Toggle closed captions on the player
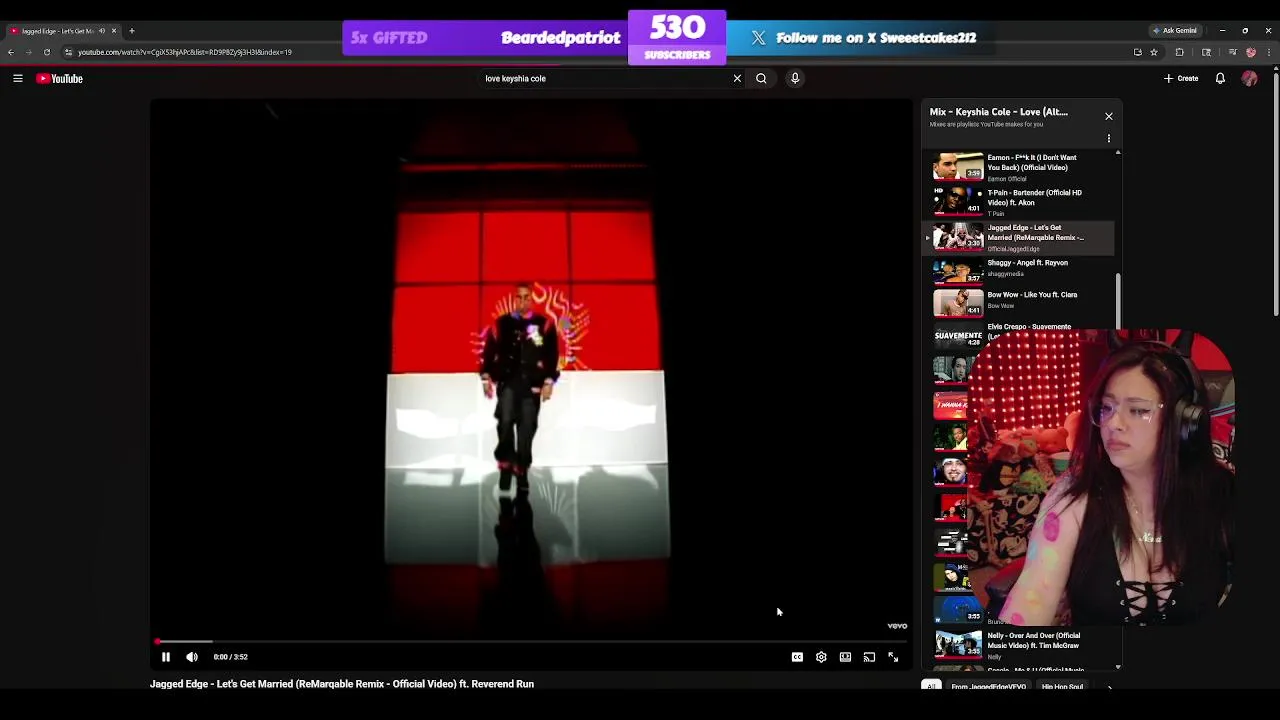The image size is (1280, 720). [x=797, y=657]
